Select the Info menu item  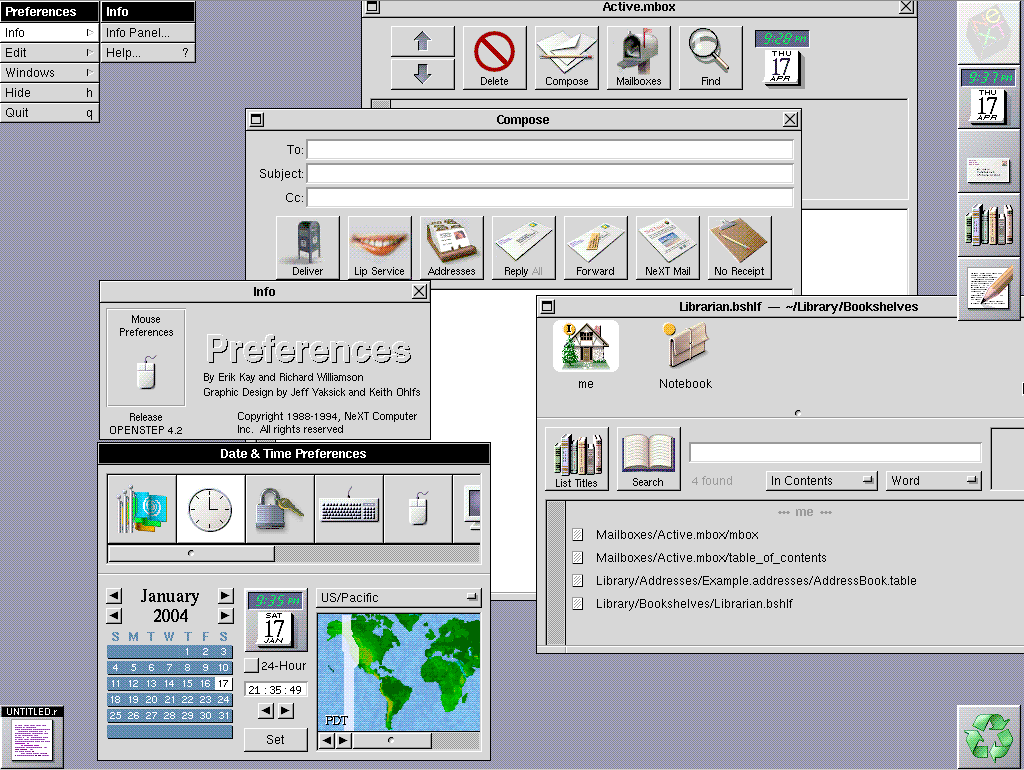pyautogui.click(x=49, y=33)
